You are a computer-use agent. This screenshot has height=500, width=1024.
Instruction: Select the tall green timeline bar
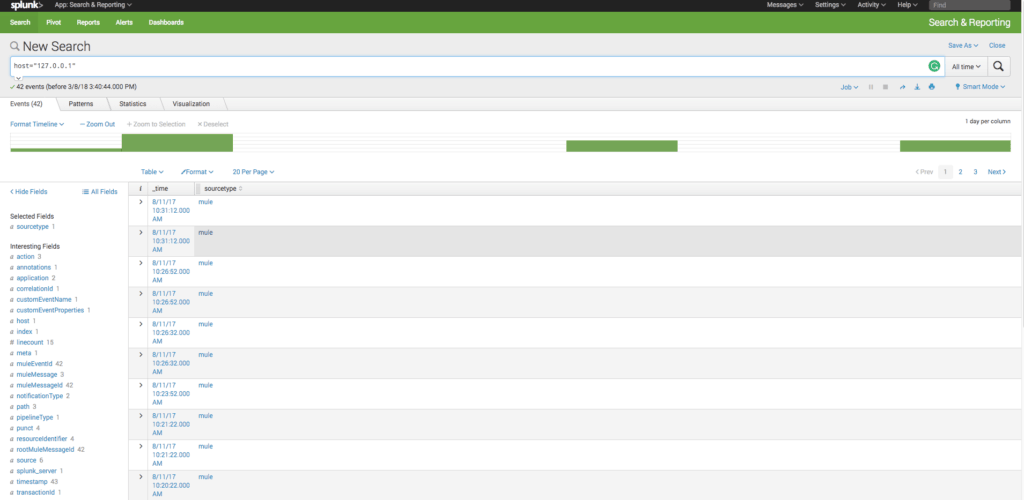(176, 142)
